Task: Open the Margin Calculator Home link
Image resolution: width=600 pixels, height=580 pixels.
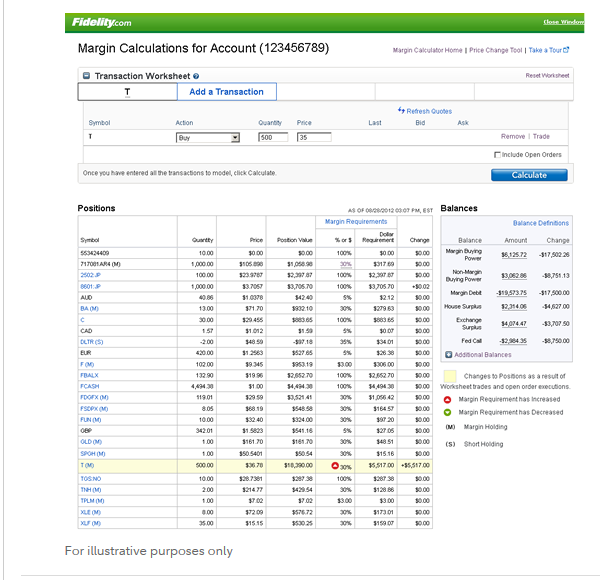Action: pyautogui.click(x=427, y=50)
